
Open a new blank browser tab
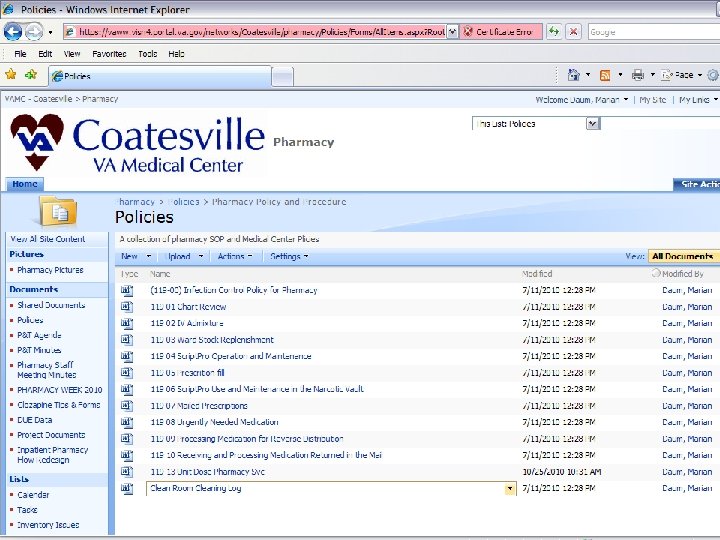tap(282, 77)
